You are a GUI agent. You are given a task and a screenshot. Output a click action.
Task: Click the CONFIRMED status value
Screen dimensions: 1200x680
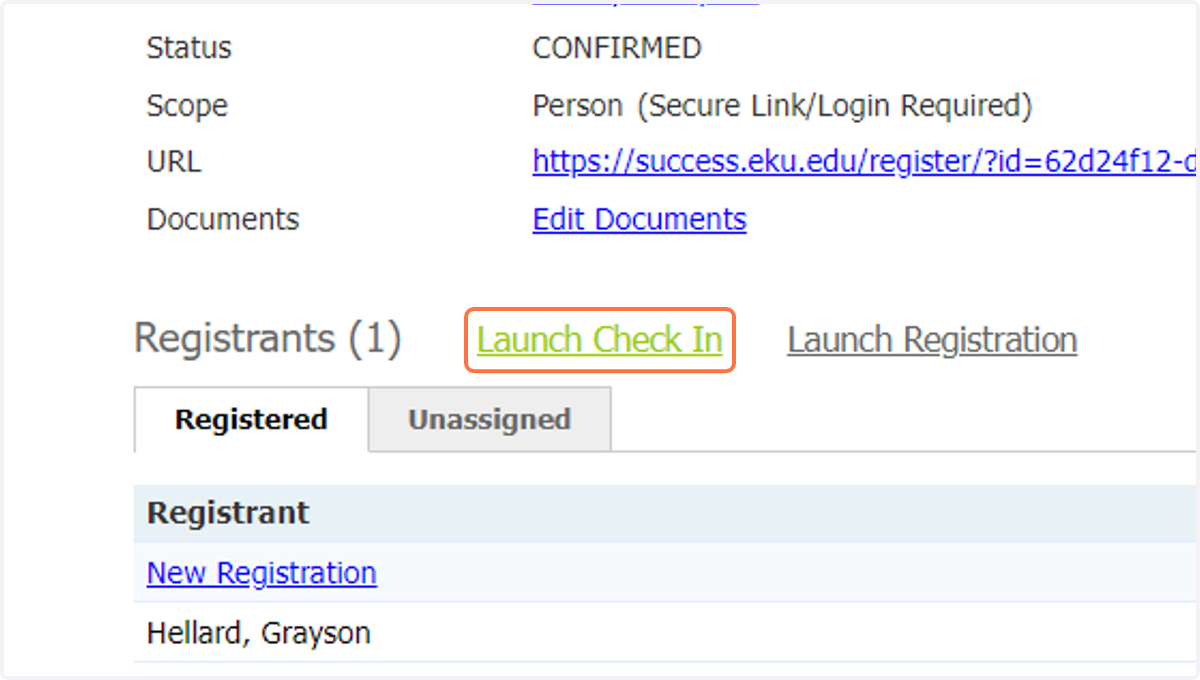617,48
